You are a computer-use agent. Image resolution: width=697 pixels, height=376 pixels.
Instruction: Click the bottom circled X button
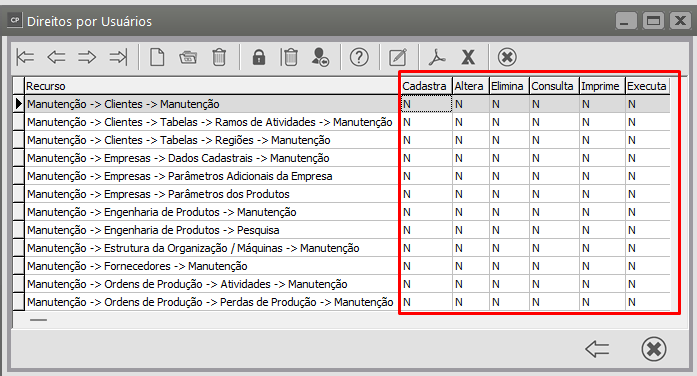pos(654,349)
